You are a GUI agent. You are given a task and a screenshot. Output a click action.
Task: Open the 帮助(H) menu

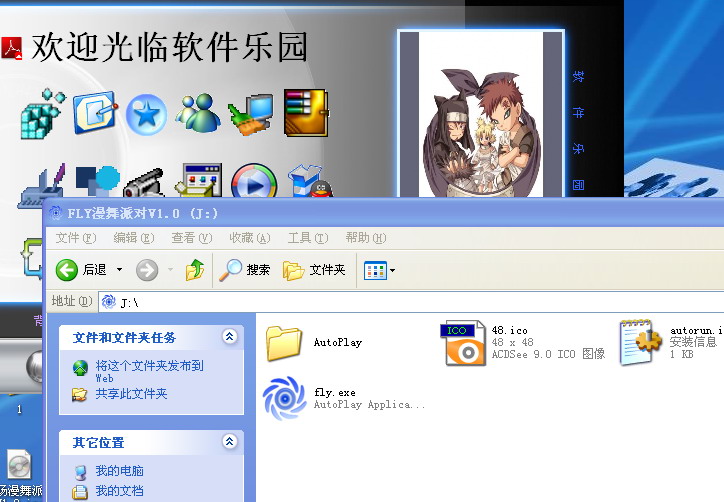pyautogui.click(x=366, y=238)
